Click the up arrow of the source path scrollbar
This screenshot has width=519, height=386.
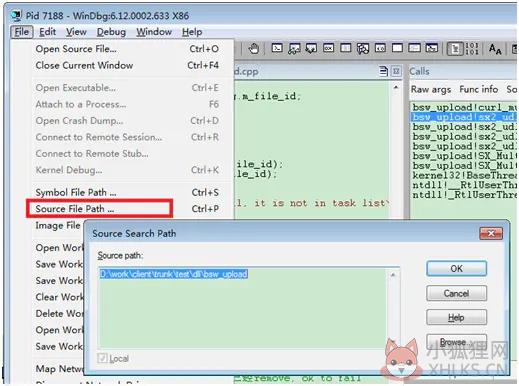point(393,275)
